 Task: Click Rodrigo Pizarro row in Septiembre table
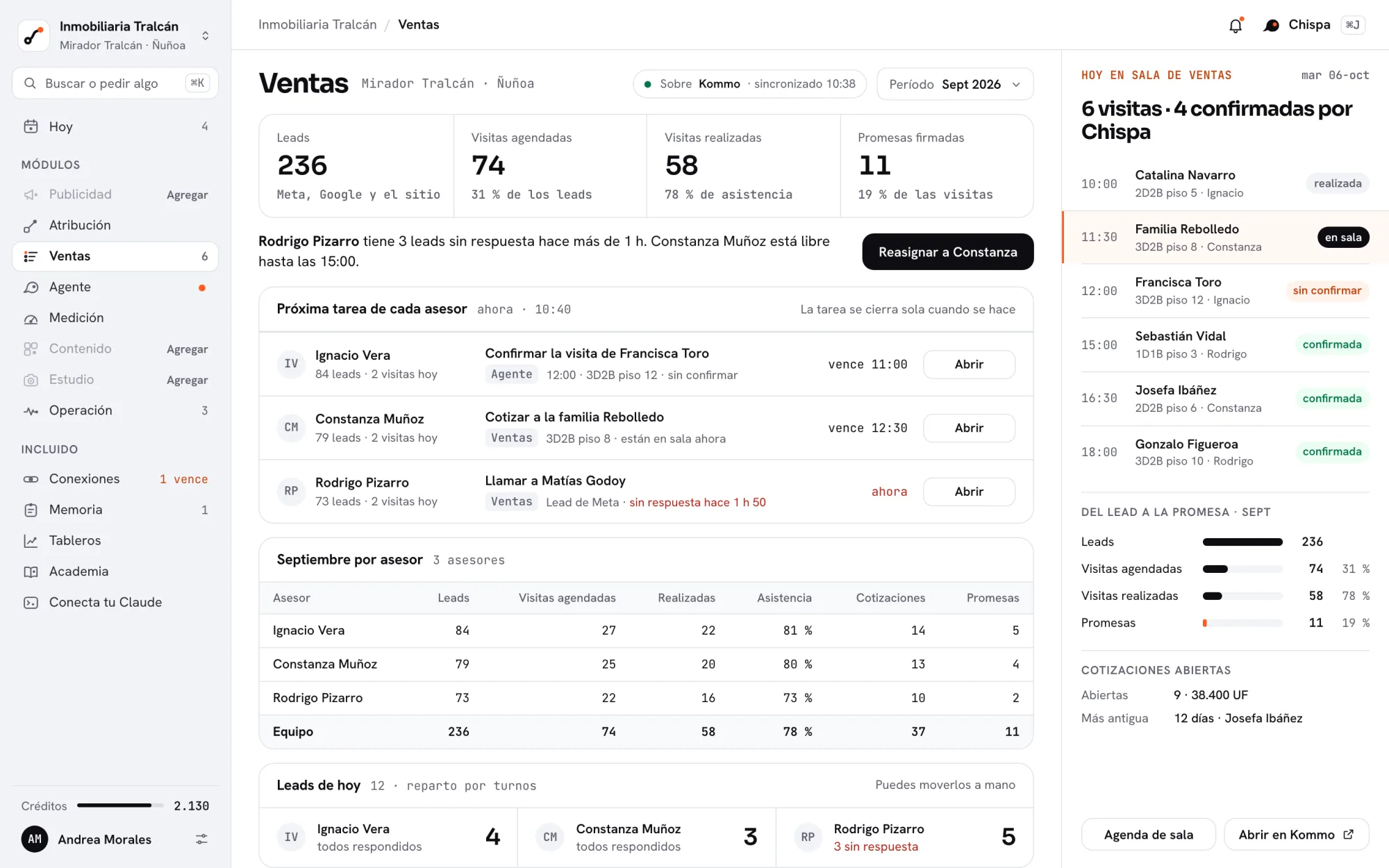(x=646, y=698)
